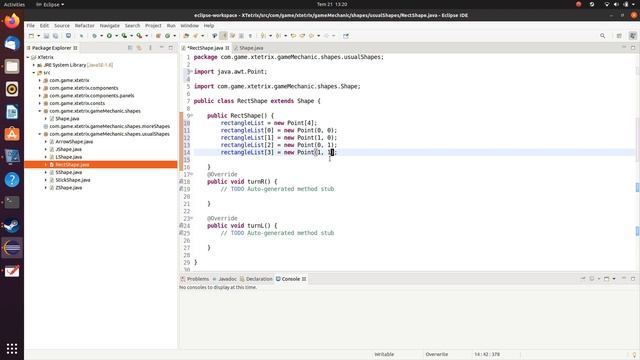Click the Display Selected Console icon
This screenshot has height=360, width=640.
click(x=592, y=279)
